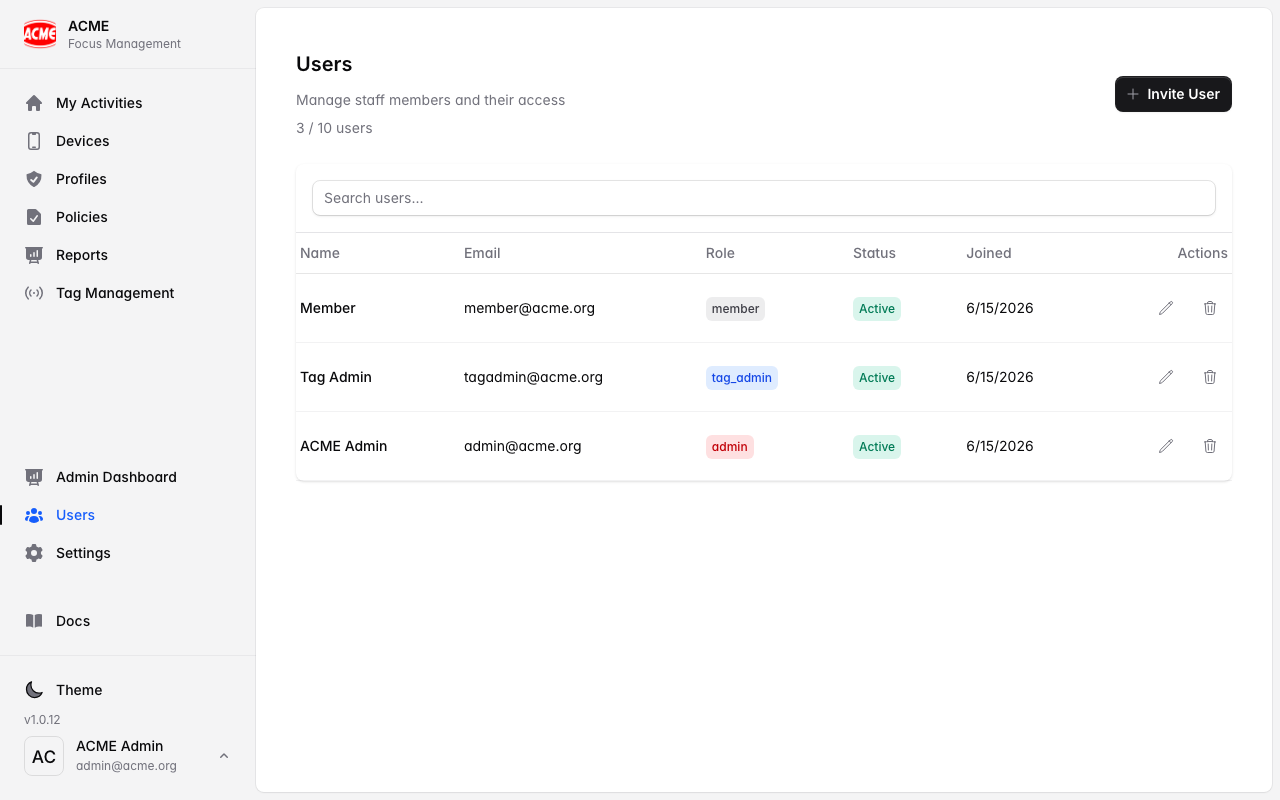The width and height of the screenshot is (1280, 800).
Task: Click the Users page heading
Action: click(324, 64)
